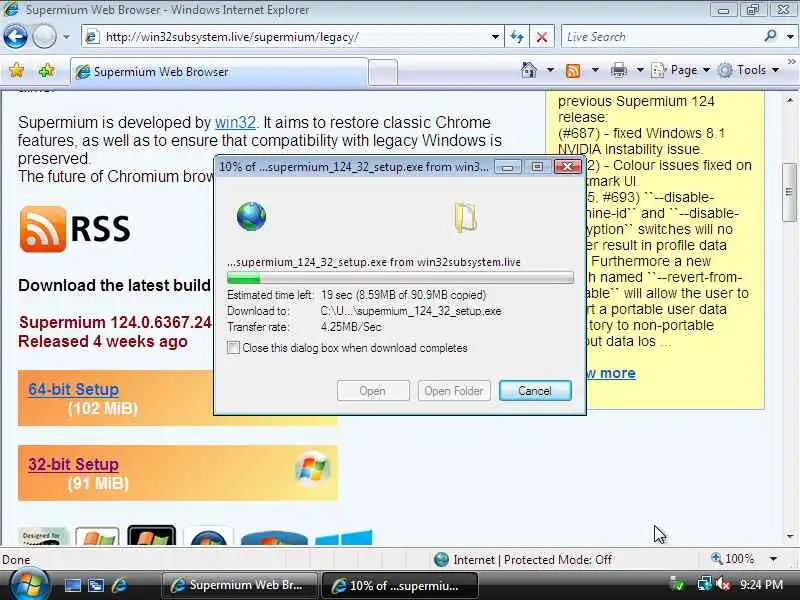Click 'Transfer rate' value 4.25MB/Sec
The width and height of the screenshot is (800, 600).
pos(351,327)
